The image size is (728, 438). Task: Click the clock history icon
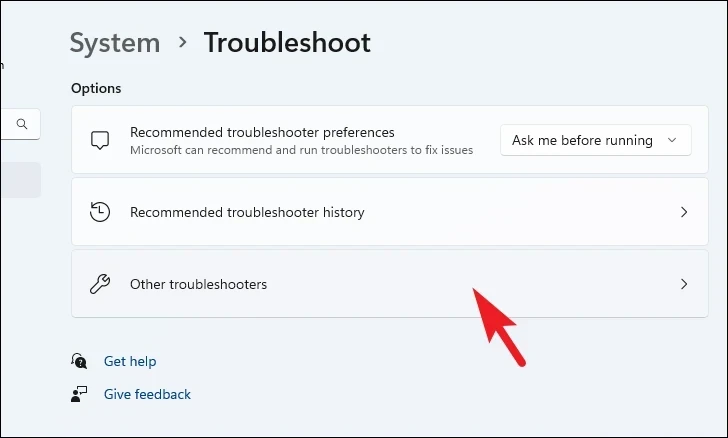[100, 212]
